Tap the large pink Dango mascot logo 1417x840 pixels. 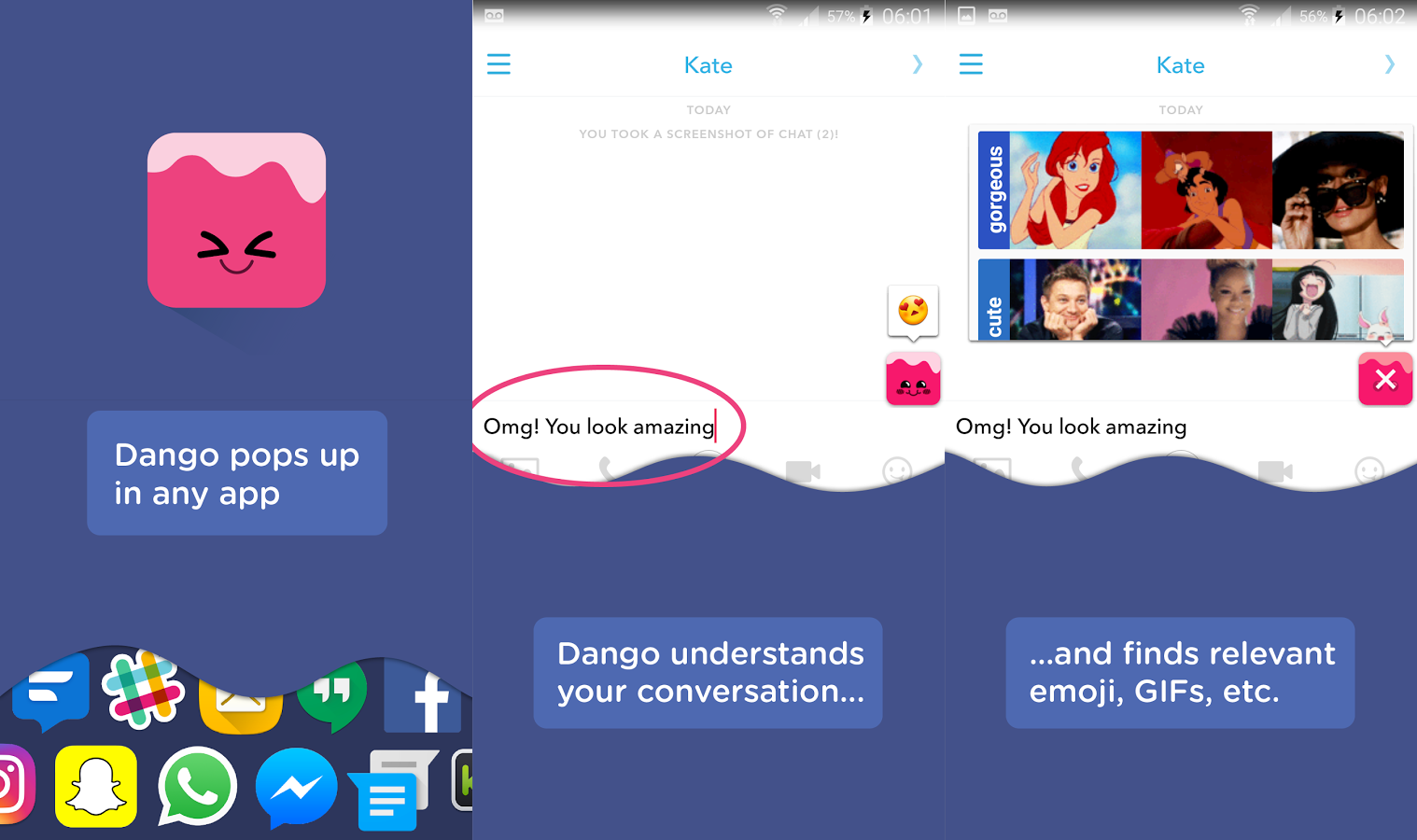(236, 220)
